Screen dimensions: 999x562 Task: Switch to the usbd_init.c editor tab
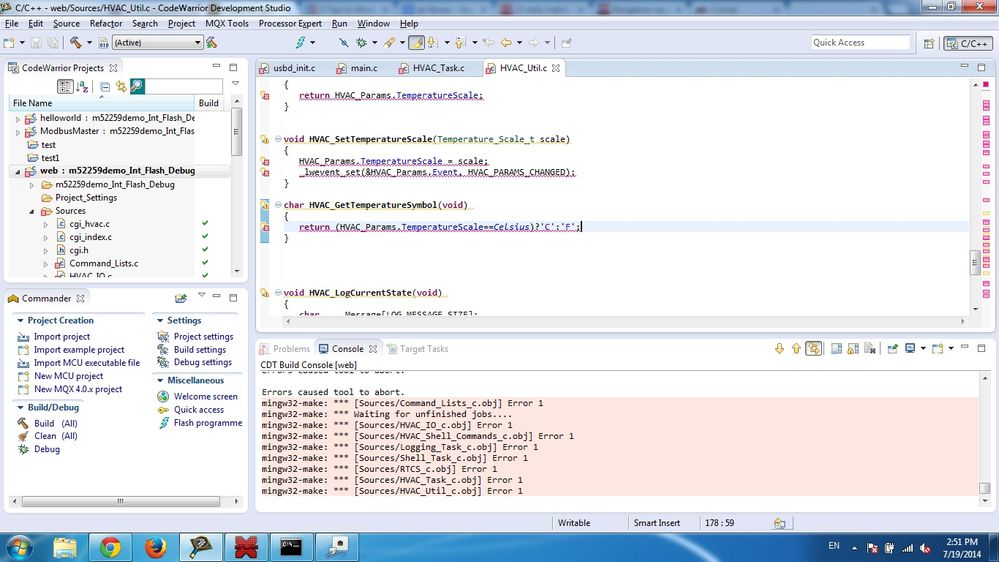pyautogui.click(x=294, y=68)
